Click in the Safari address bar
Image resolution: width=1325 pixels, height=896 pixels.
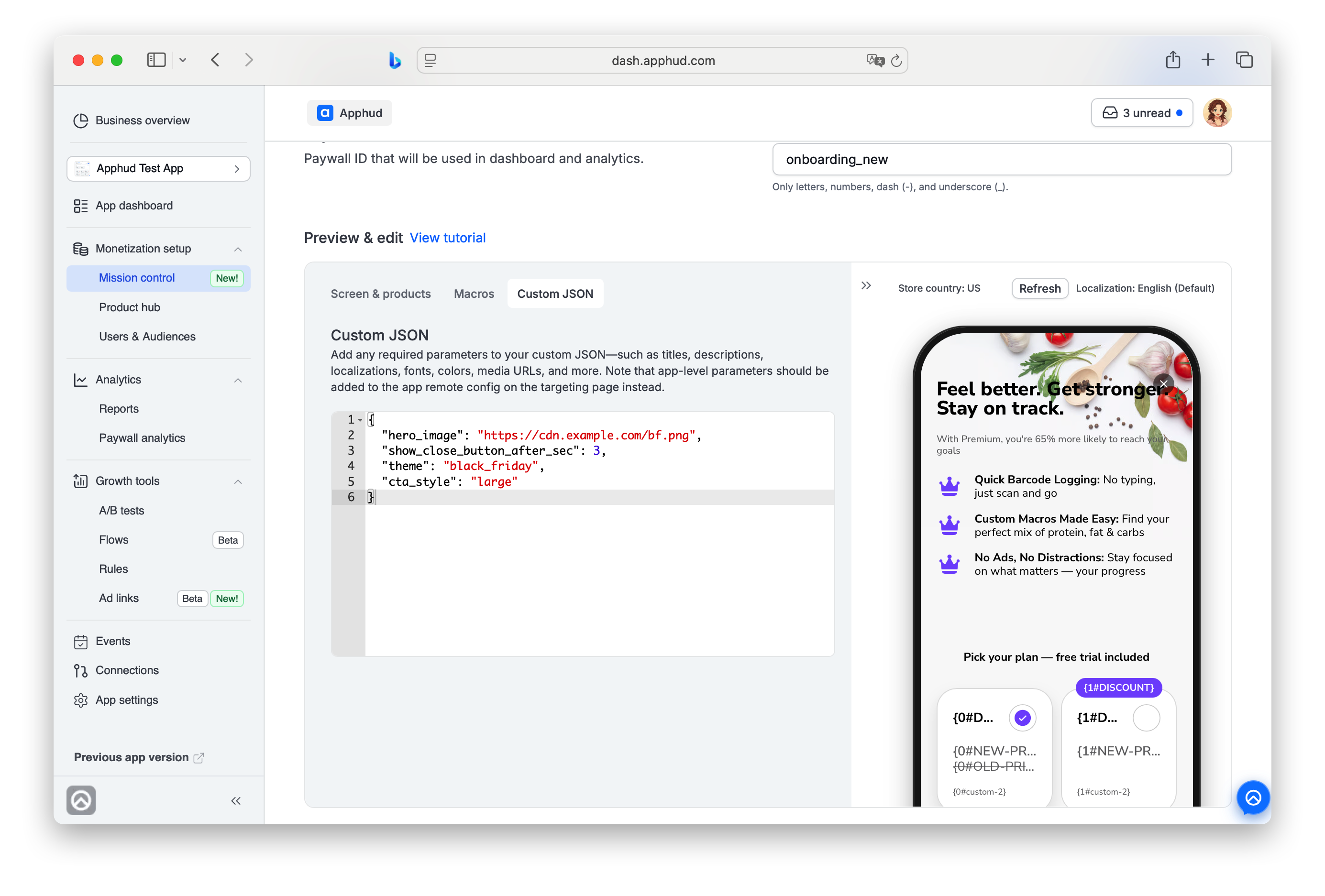click(x=662, y=60)
